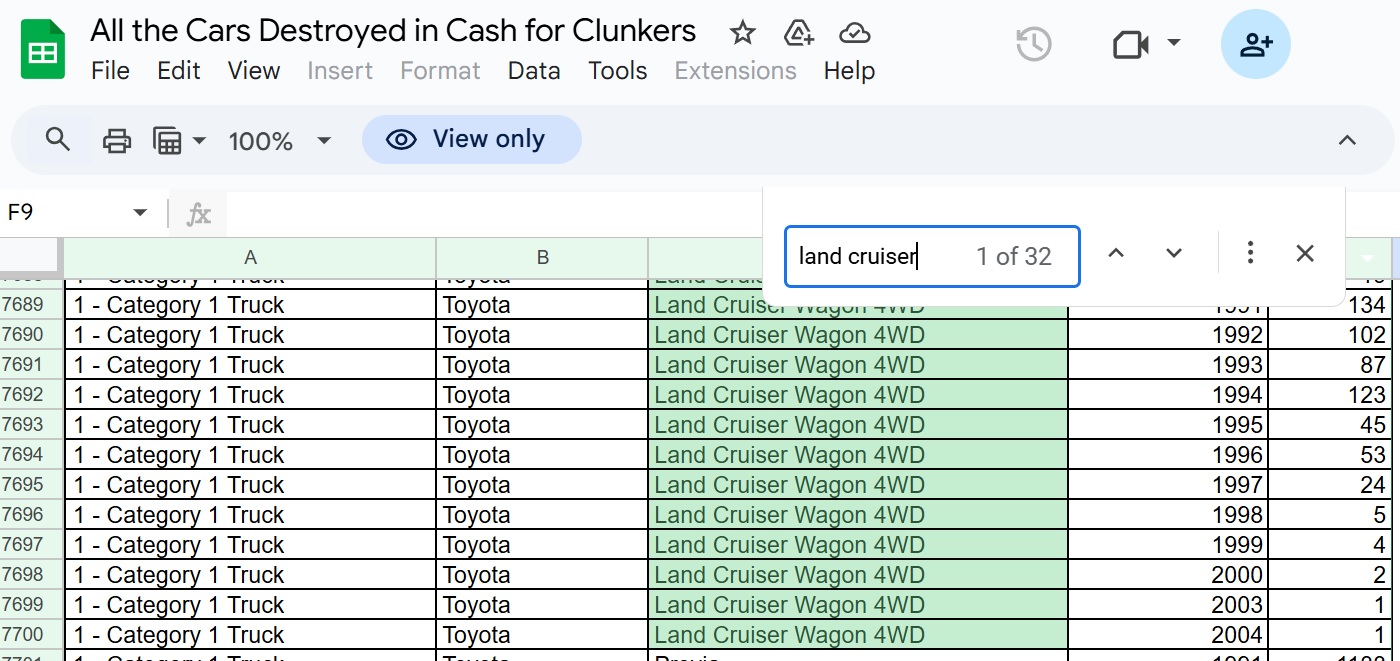
Task: Click Category 1 Truck cell in row 7692
Action: (x=250, y=395)
